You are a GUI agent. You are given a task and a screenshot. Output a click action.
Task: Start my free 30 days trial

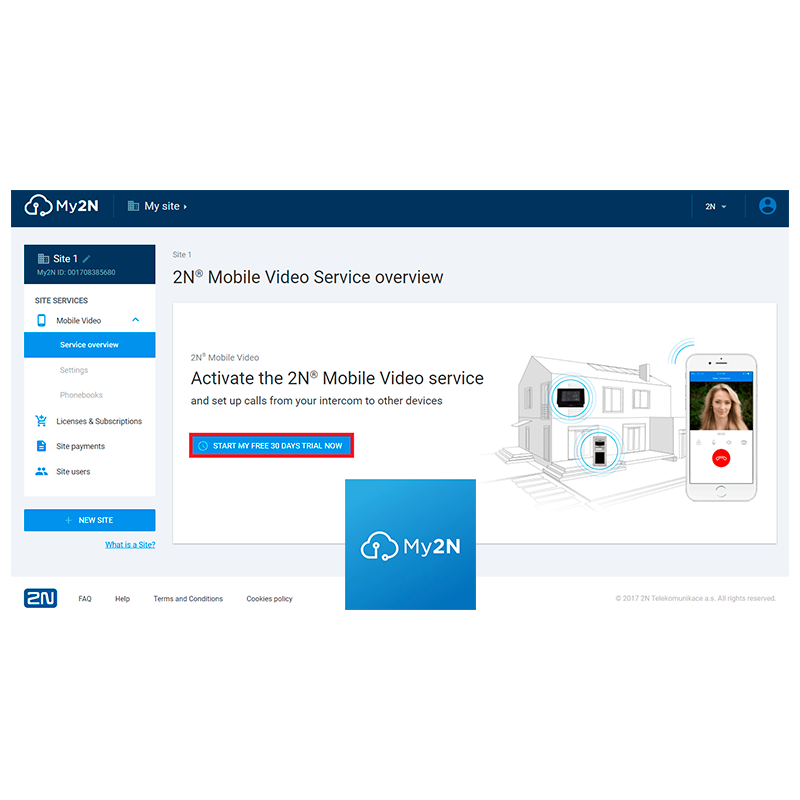(x=271, y=446)
